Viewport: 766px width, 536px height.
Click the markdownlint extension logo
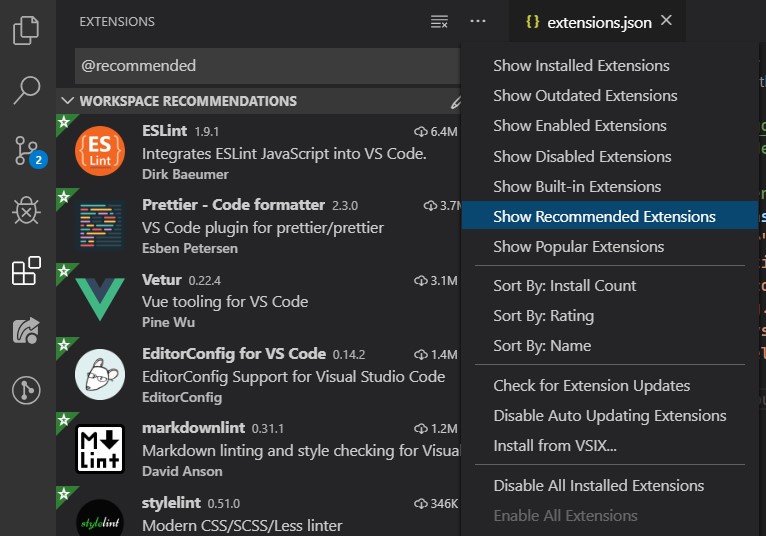(100, 449)
